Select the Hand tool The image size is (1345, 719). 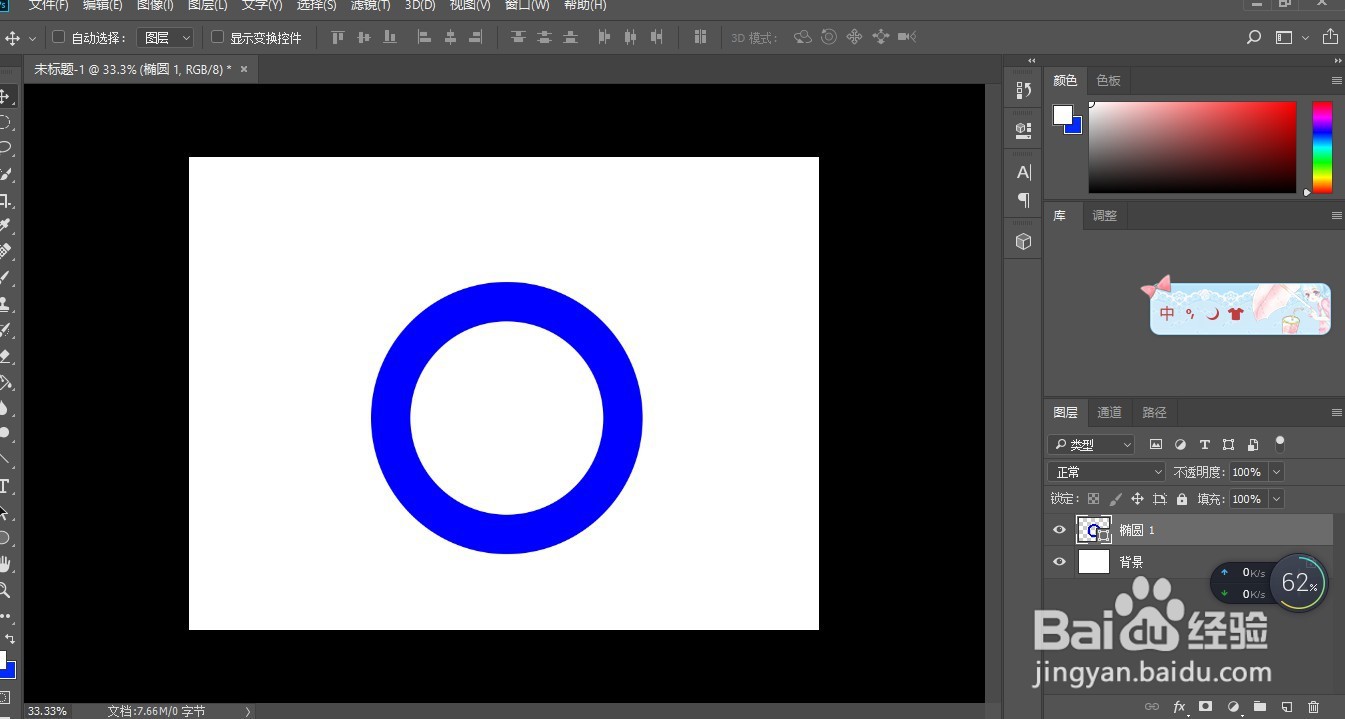(5, 564)
